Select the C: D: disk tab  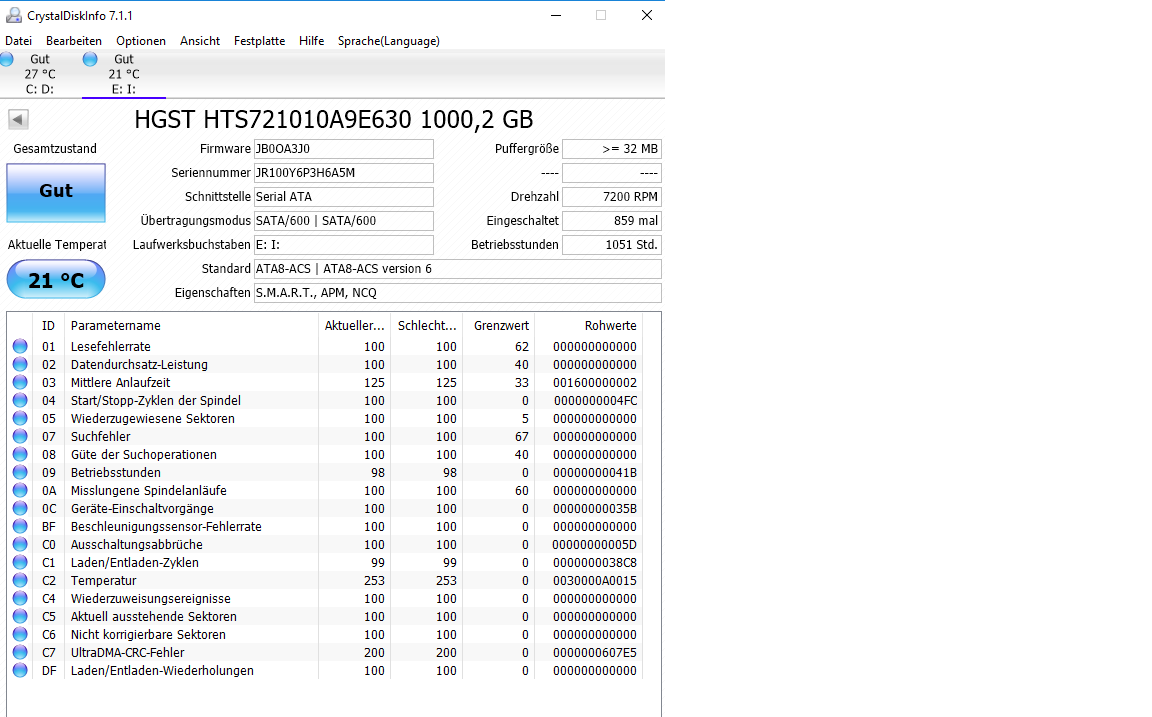pos(40,73)
